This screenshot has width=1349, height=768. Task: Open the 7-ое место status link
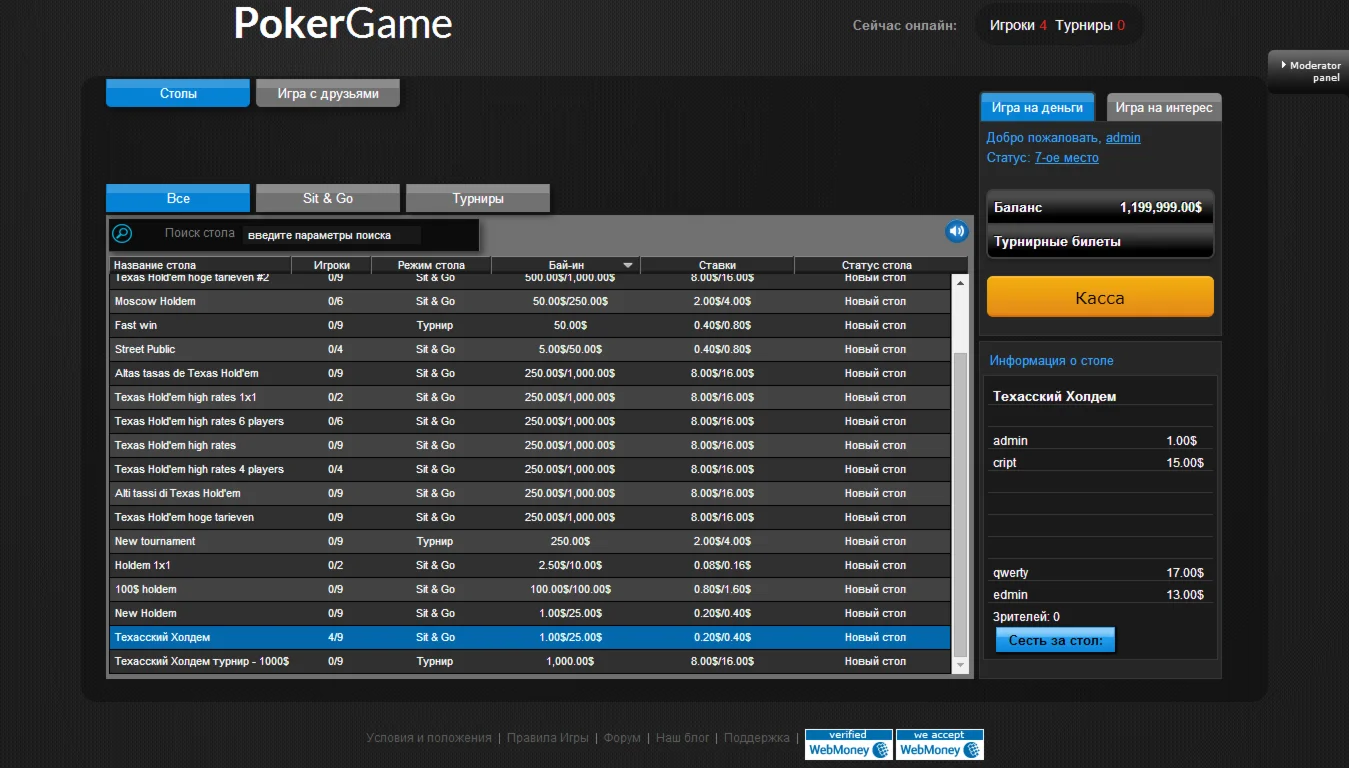point(1067,158)
